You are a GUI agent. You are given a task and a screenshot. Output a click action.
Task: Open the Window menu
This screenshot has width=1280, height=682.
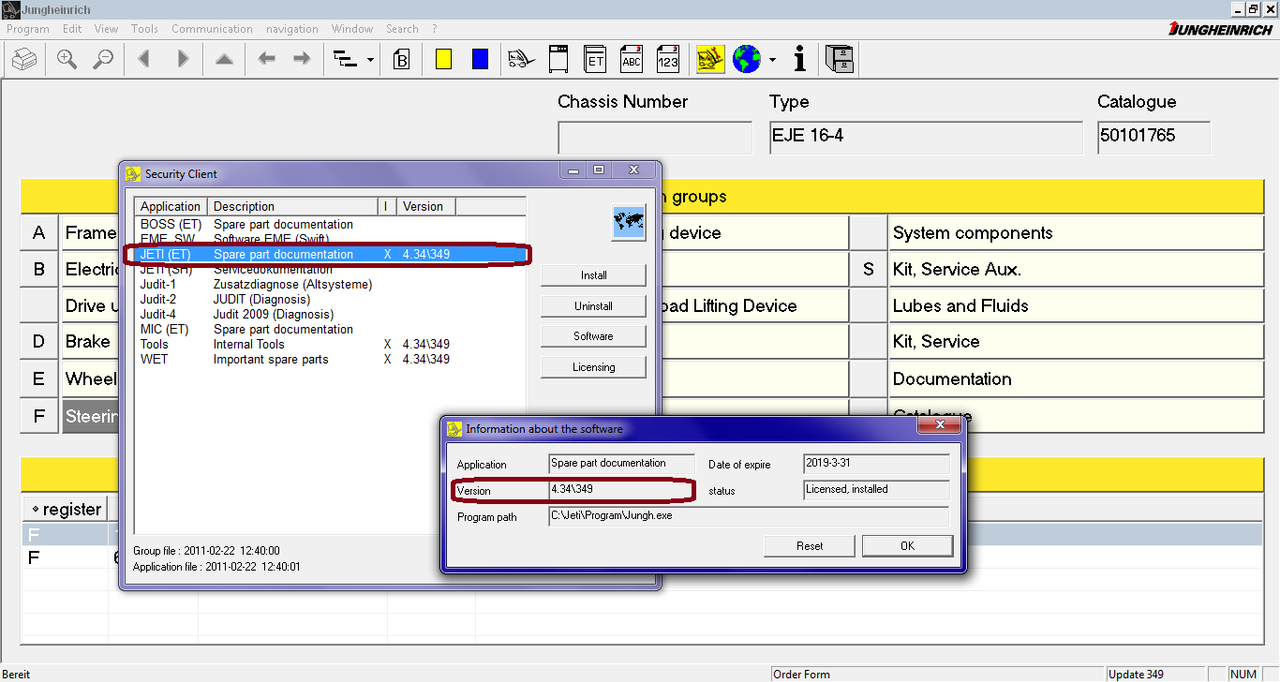click(x=352, y=29)
